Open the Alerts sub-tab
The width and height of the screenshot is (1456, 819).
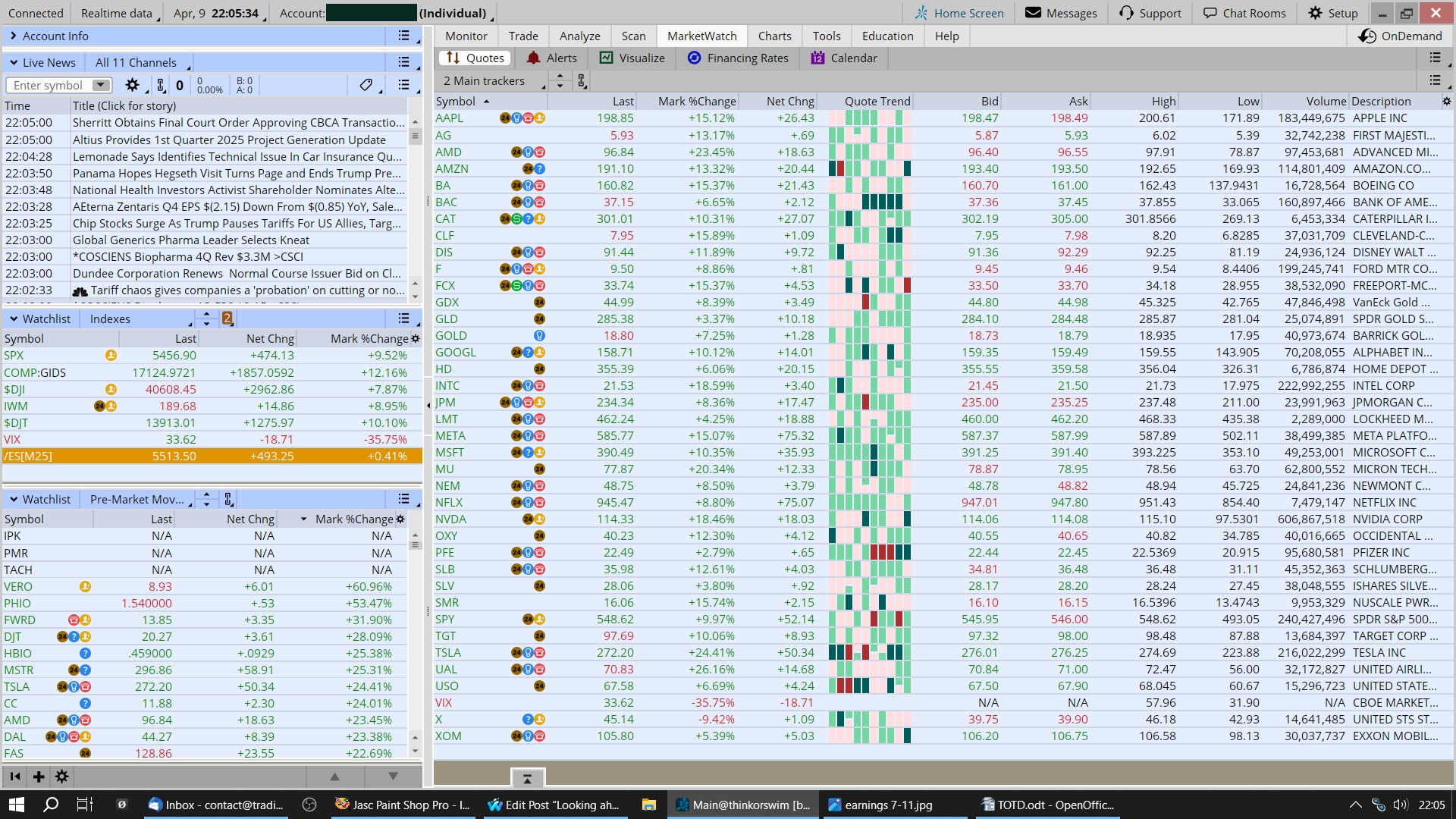pyautogui.click(x=552, y=58)
